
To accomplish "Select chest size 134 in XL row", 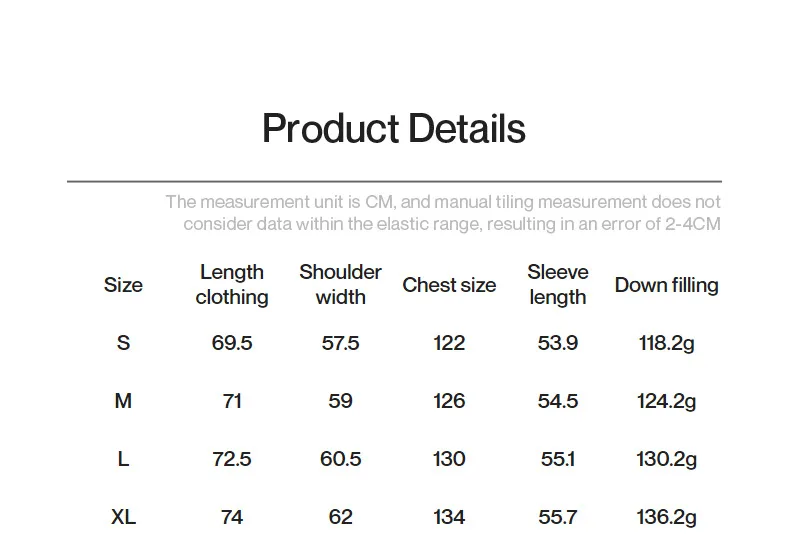I will click(x=449, y=517).
